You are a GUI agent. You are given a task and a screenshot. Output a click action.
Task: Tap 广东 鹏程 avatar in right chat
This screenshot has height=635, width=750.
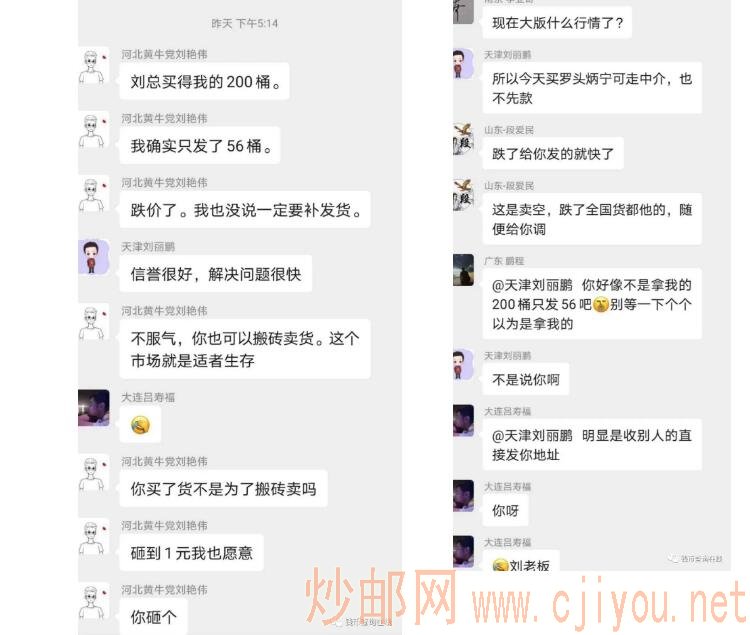463,270
